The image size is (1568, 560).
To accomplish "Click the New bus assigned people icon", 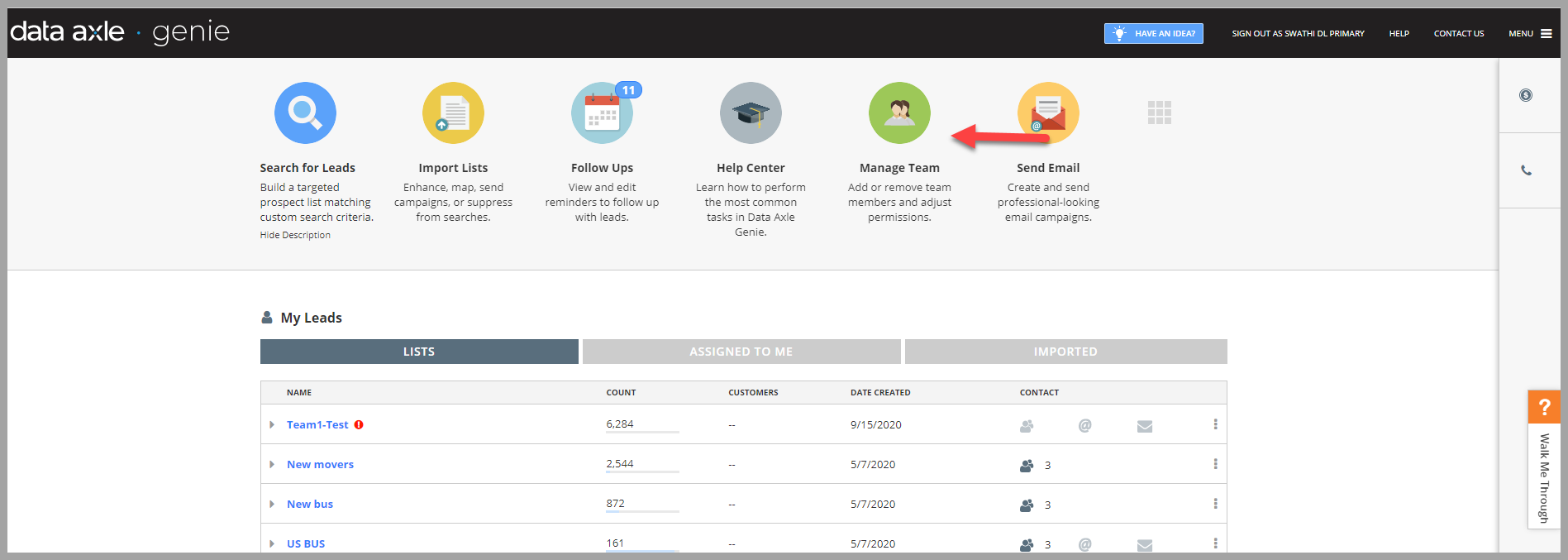I will click(1027, 505).
